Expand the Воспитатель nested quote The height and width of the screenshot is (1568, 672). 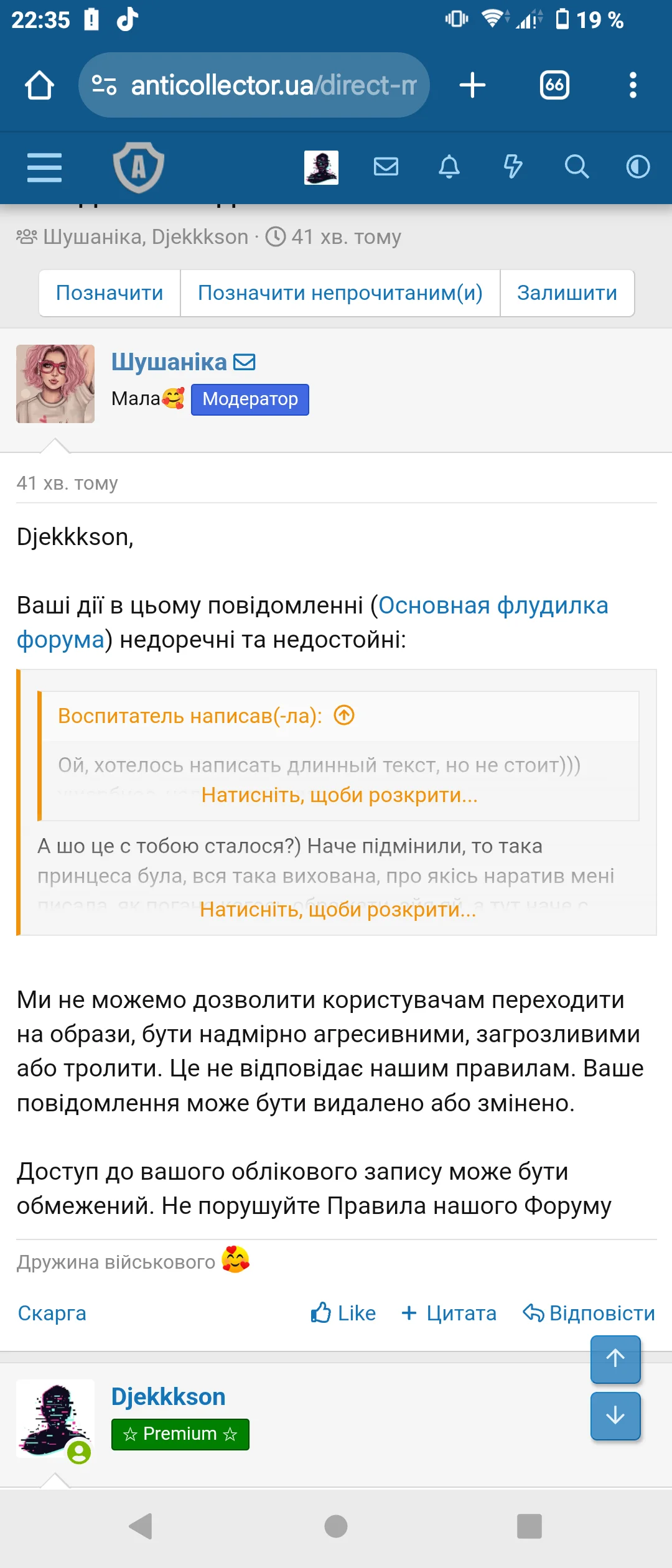coord(339,795)
